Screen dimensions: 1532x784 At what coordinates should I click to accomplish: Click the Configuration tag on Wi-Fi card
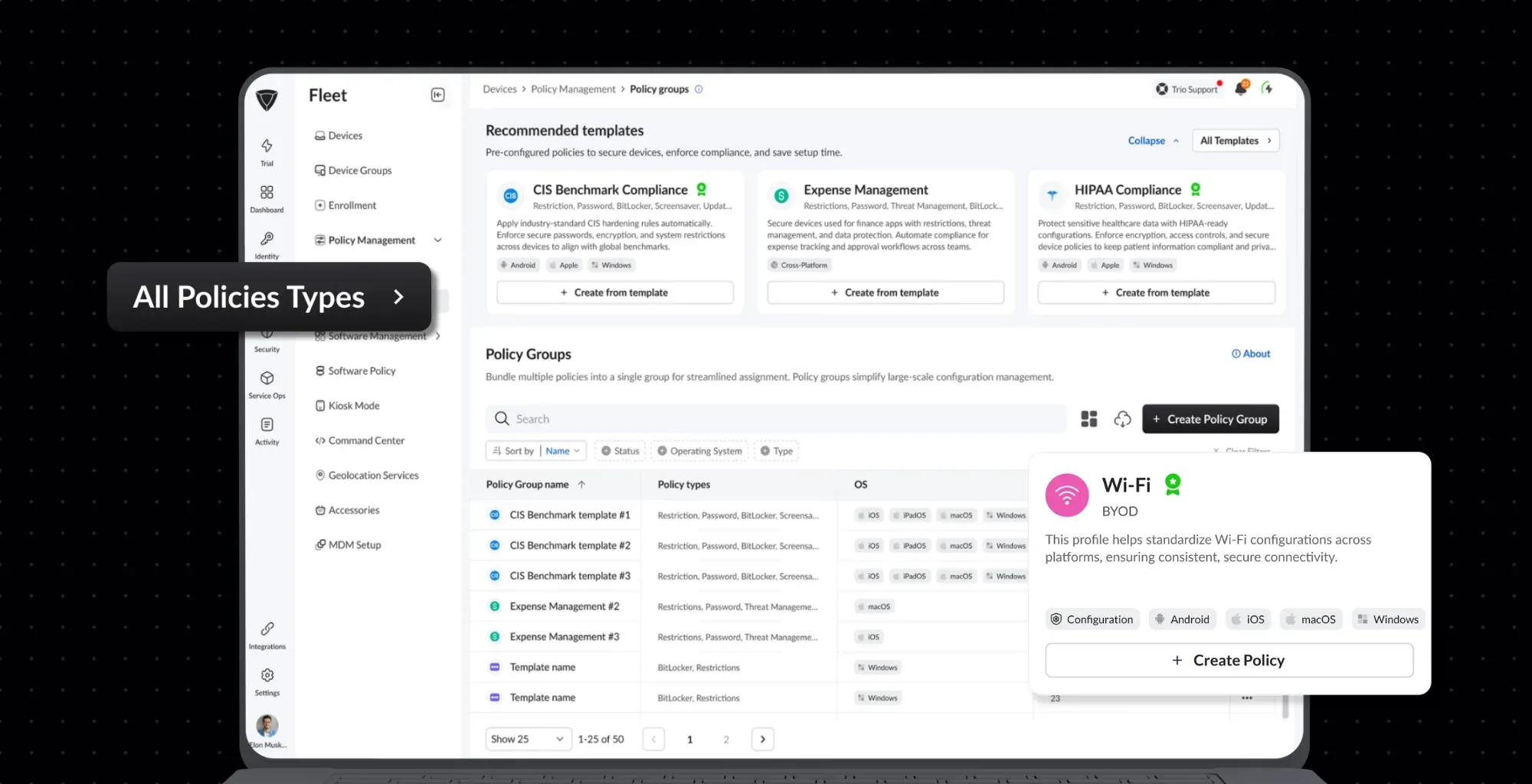1092,619
